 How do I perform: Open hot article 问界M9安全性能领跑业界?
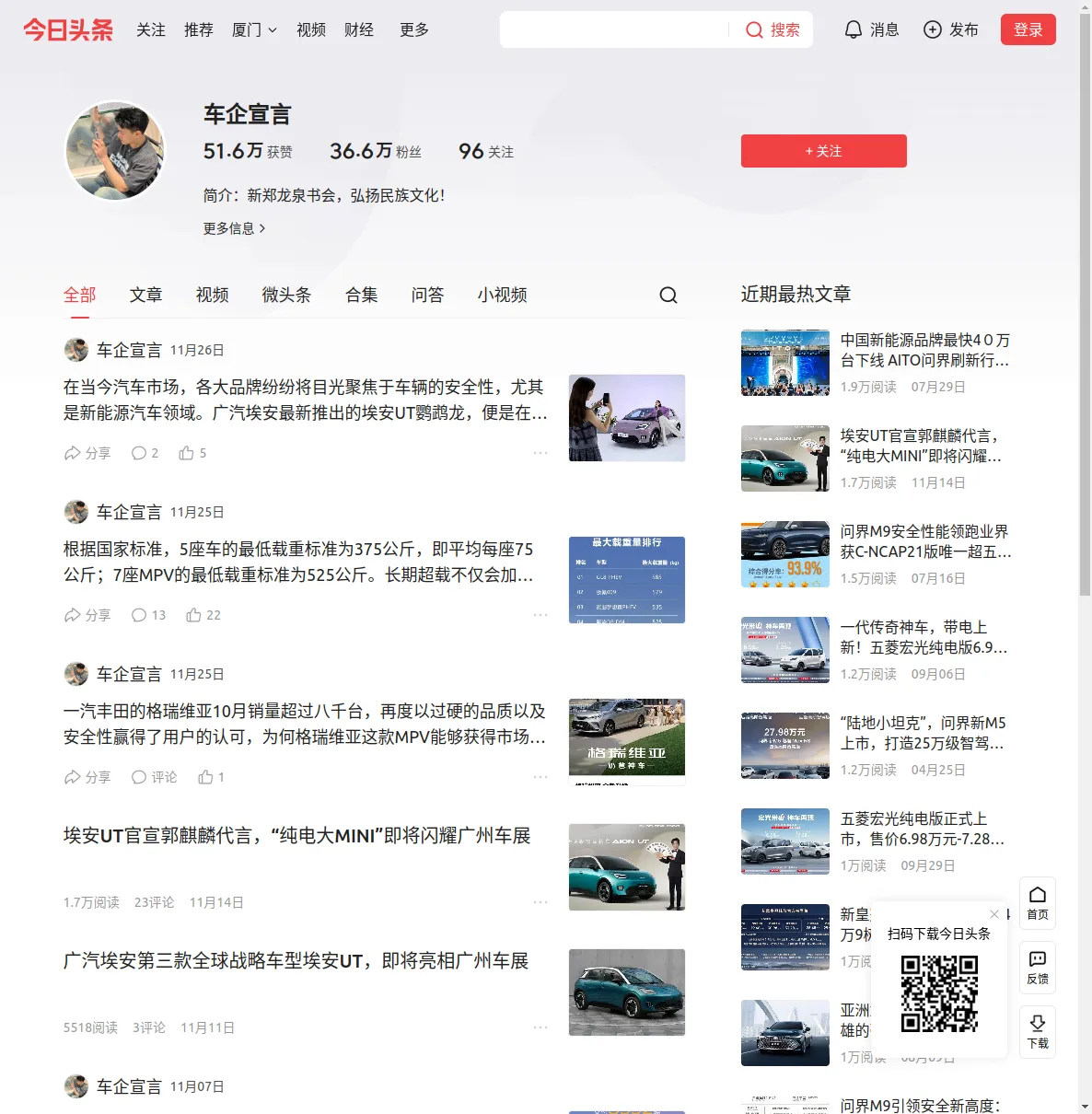coord(925,541)
